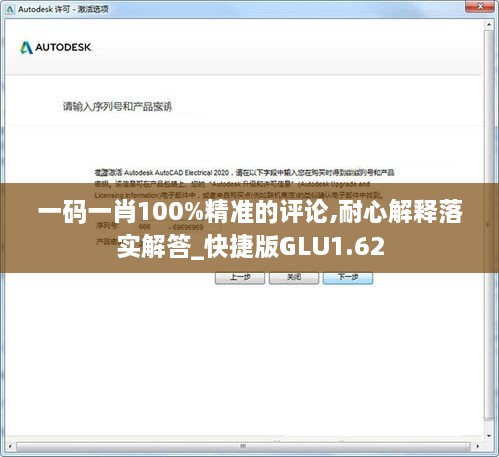Click the 上一步 (Back) button
499x457 pixels.
click(x=240, y=277)
